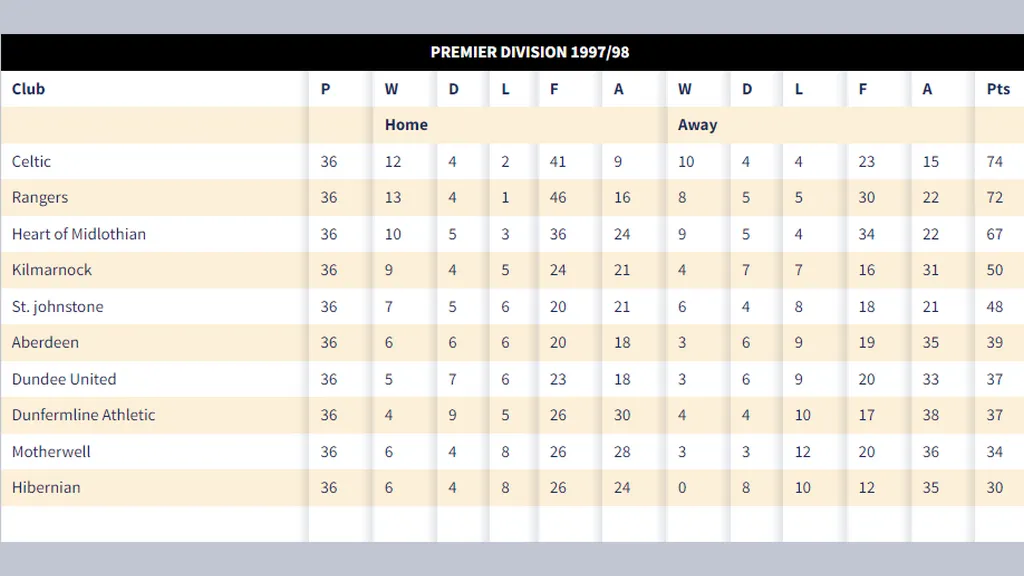The height and width of the screenshot is (576, 1024).
Task: Select the Home group label
Action: (x=406, y=125)
